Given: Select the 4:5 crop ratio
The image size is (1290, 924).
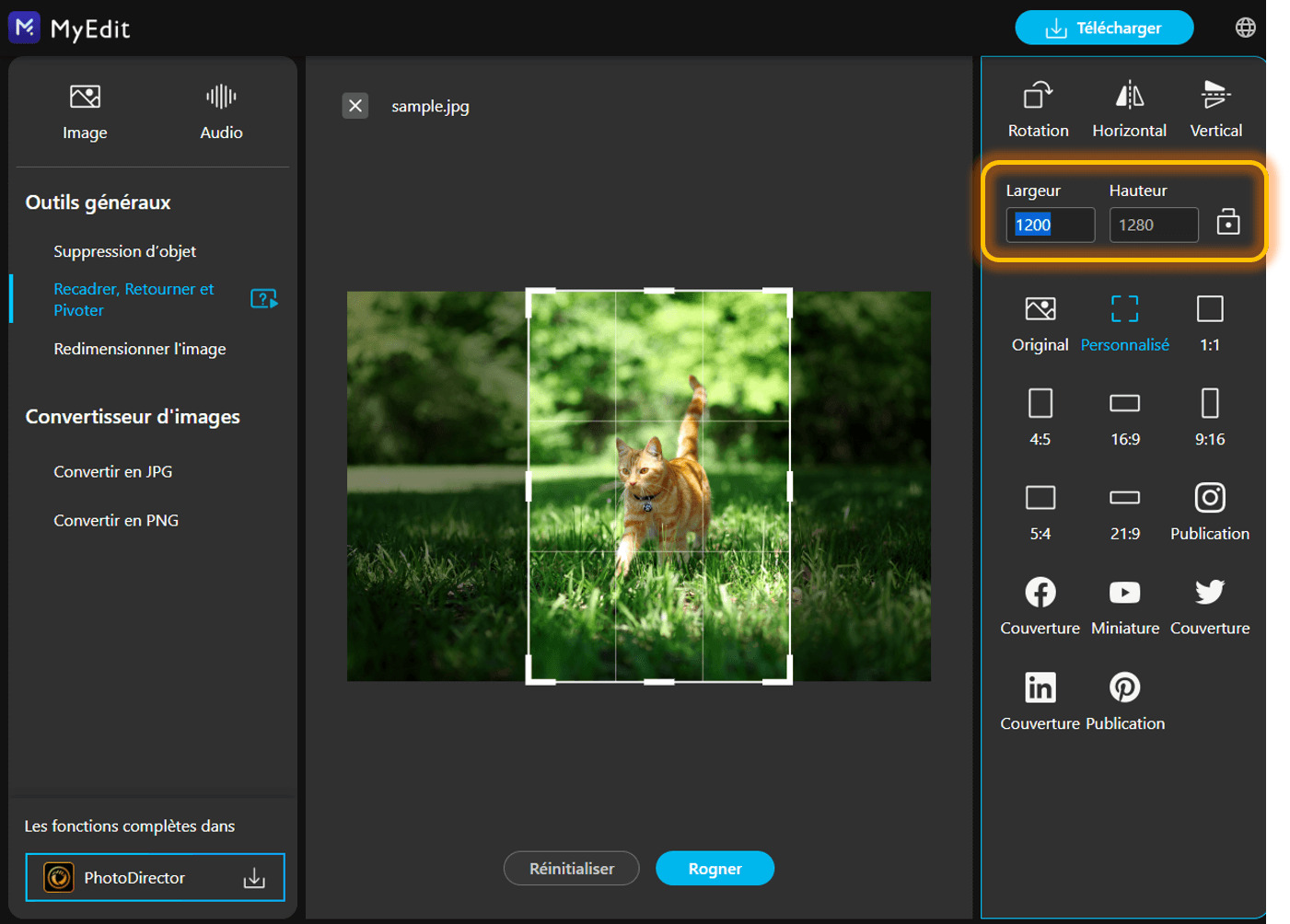Looking at the screenshot, I should pyautogui.click(x=1040, y=418).
